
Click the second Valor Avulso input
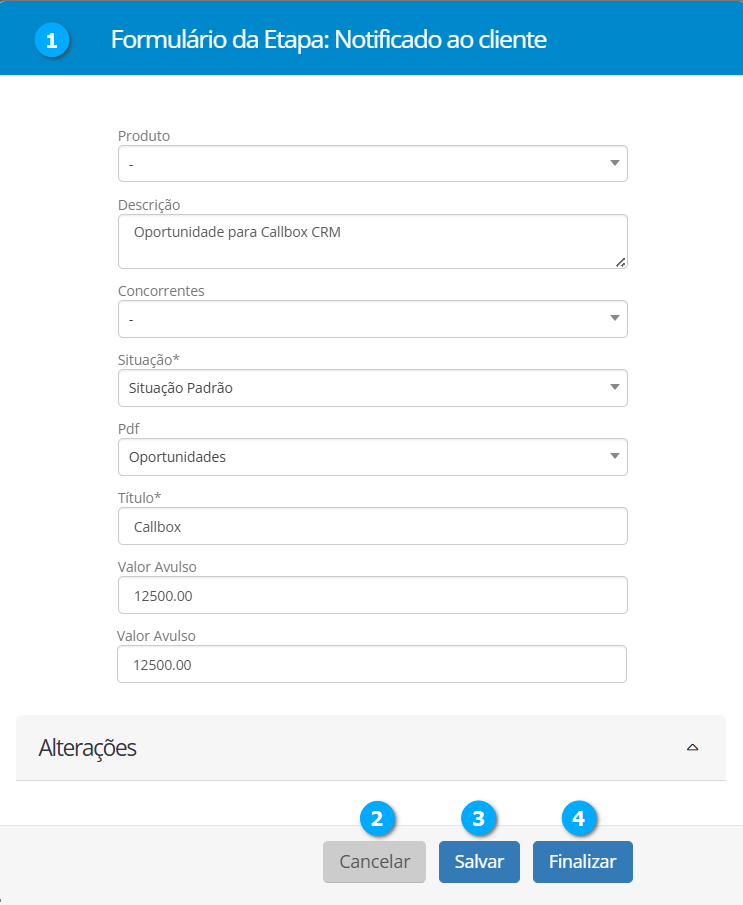(x=372, y=664)
